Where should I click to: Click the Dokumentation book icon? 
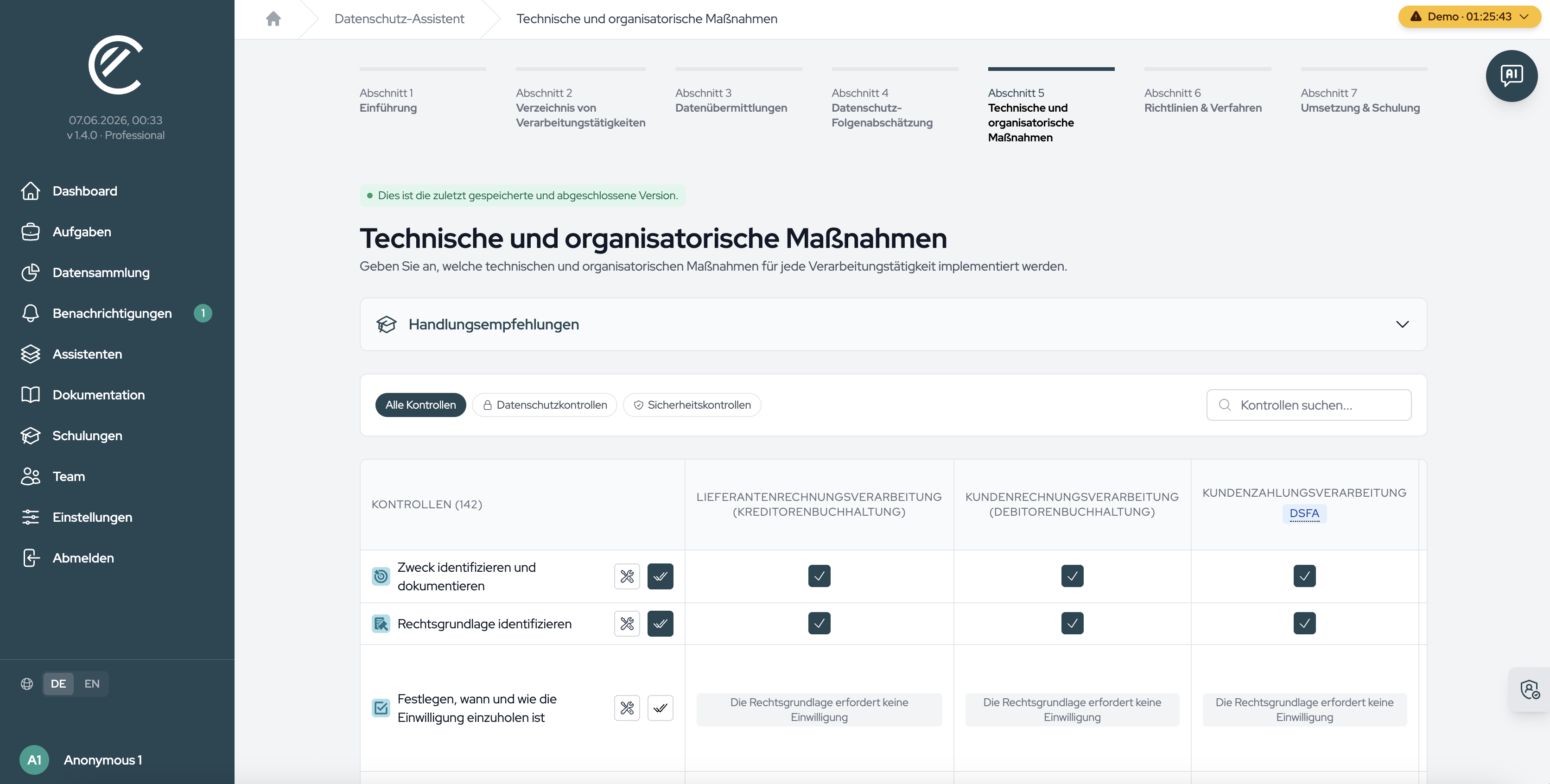(30, 395)
